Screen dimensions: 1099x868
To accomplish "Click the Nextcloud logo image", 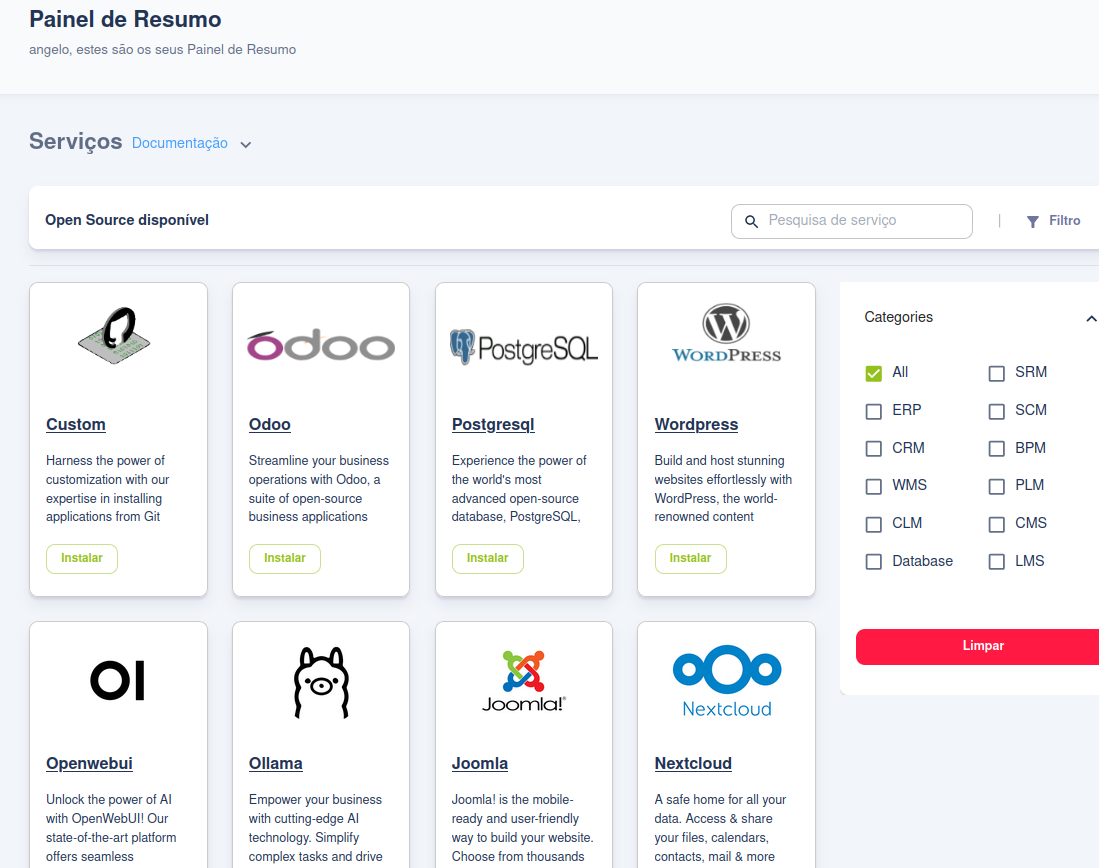I will coord(727,681).
